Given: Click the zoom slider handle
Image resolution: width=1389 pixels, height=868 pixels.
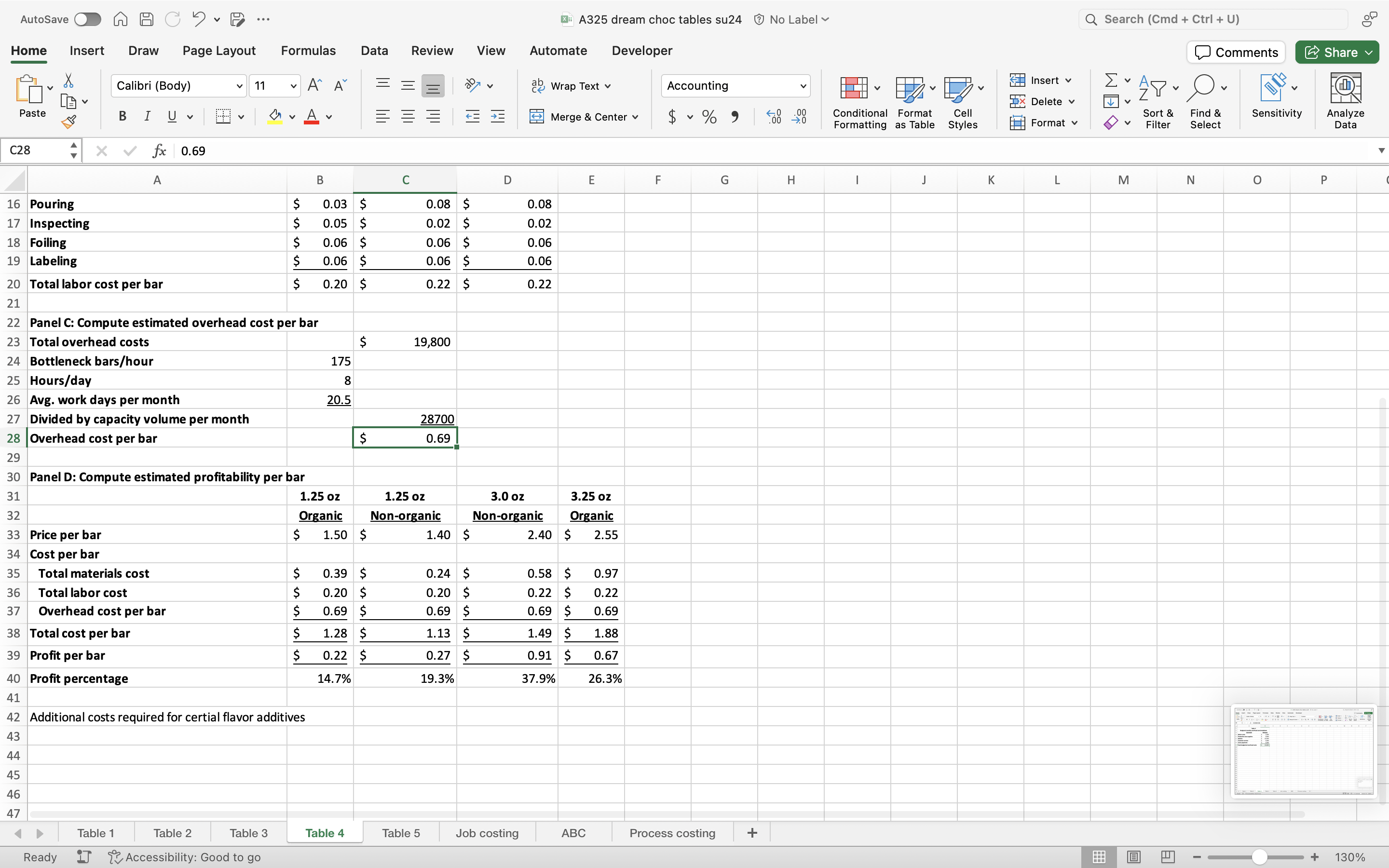Looking at the screenshot, I should pyautogui.click(x=1259, y=856).
